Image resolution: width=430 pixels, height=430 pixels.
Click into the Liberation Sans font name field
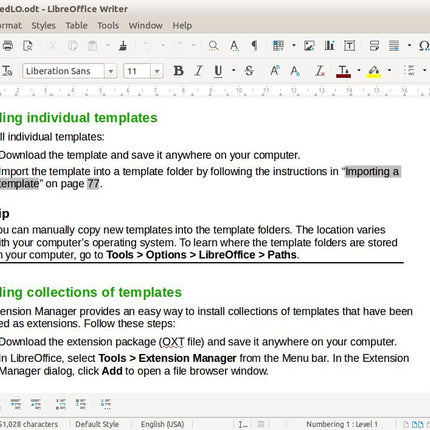[x=63, y=71]
